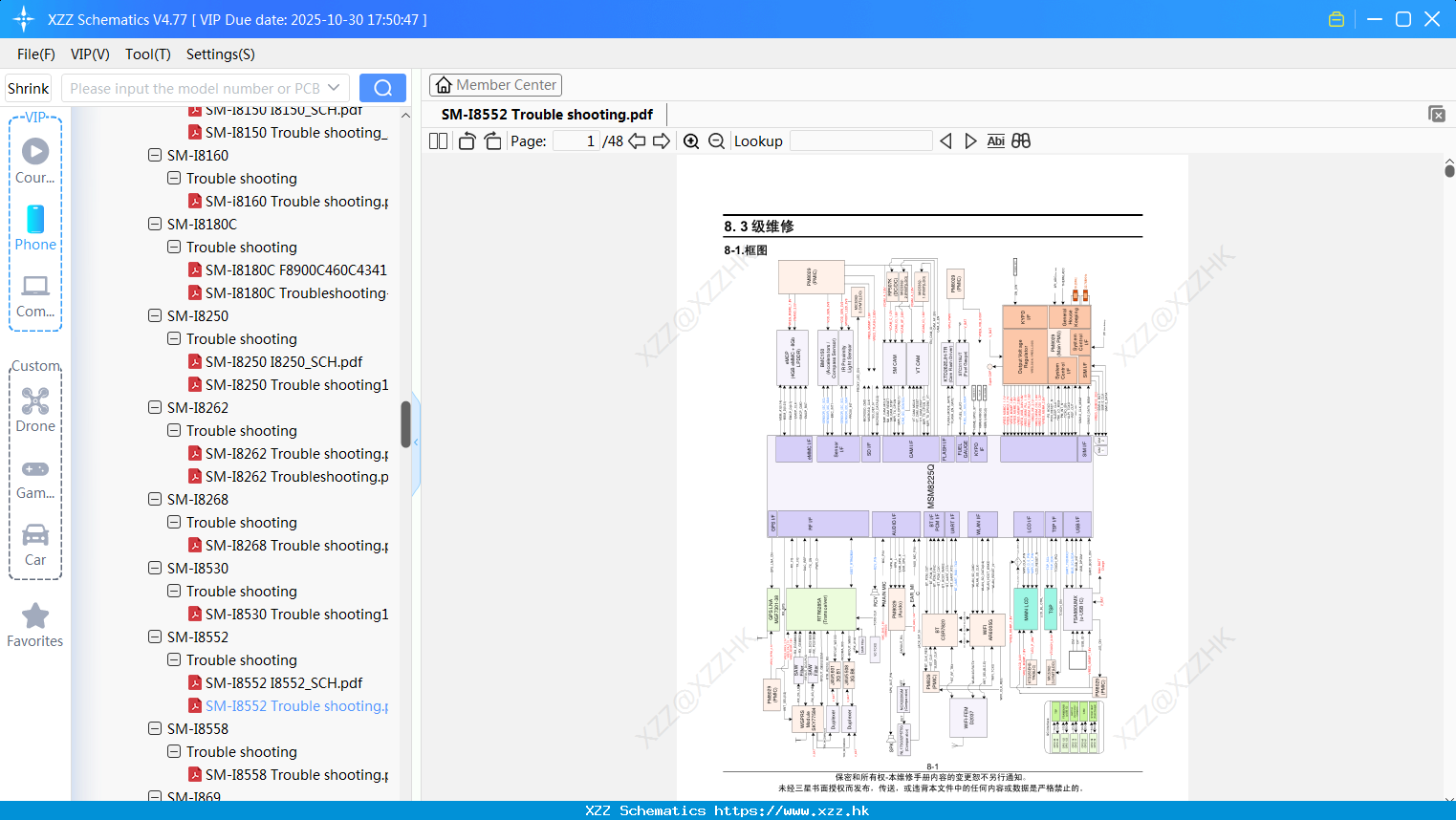Image resolution: width=1456 pixels, height=820 pixels.
Task: Click the Lookup text field
Action: coord(861,141)
